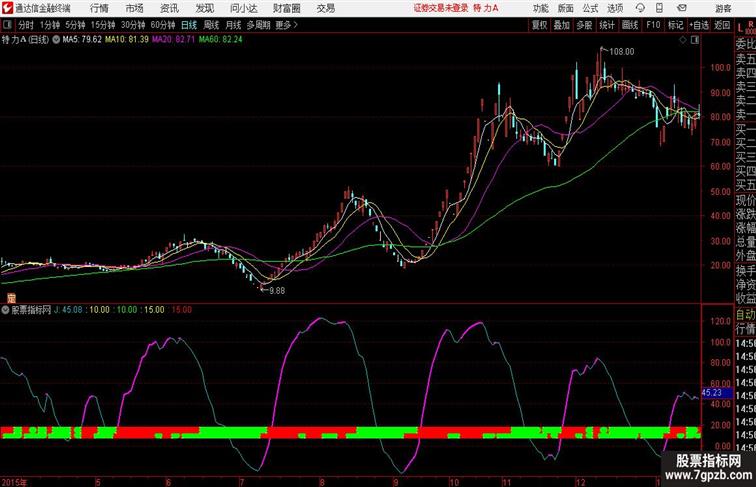Image resolution: width=756 pixels, height=487 pixels.
Task: Click the small orange icon at chart bottom-left
Action: (11, 298)
